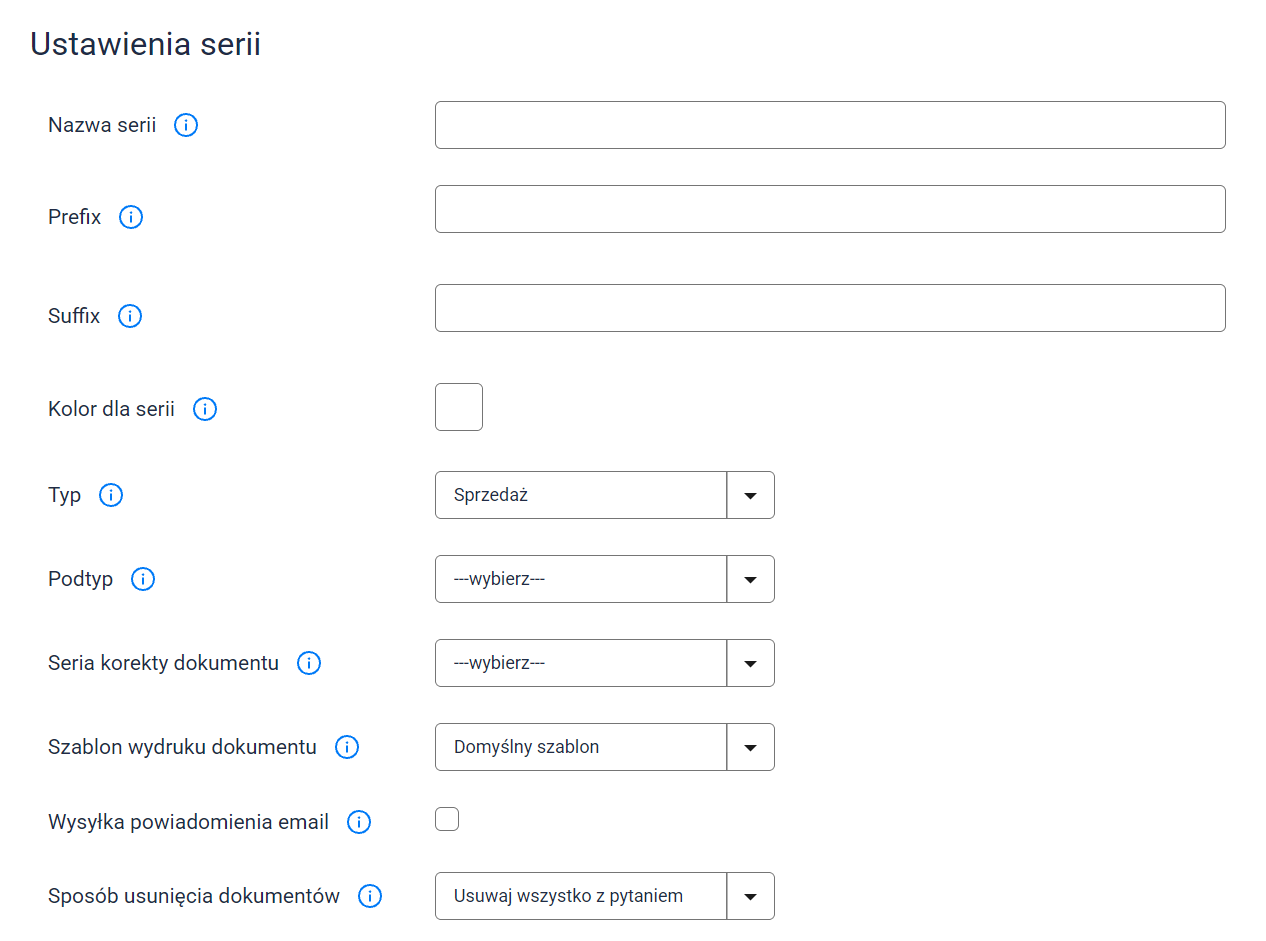Click the info icon next to Typ

[111, 495]
